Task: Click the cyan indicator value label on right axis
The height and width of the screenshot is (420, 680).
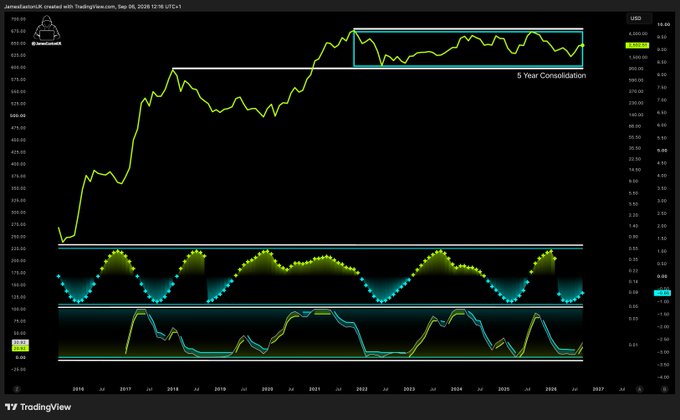Action: click(x=662, y=293)
